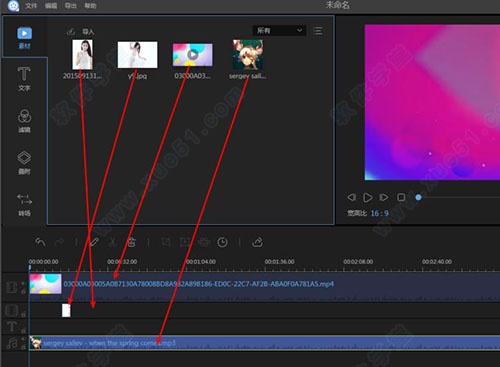The image size is (500, 367).
Task: Click the 00:02:08.00 mark on the ruler
Action: [358, 262]
